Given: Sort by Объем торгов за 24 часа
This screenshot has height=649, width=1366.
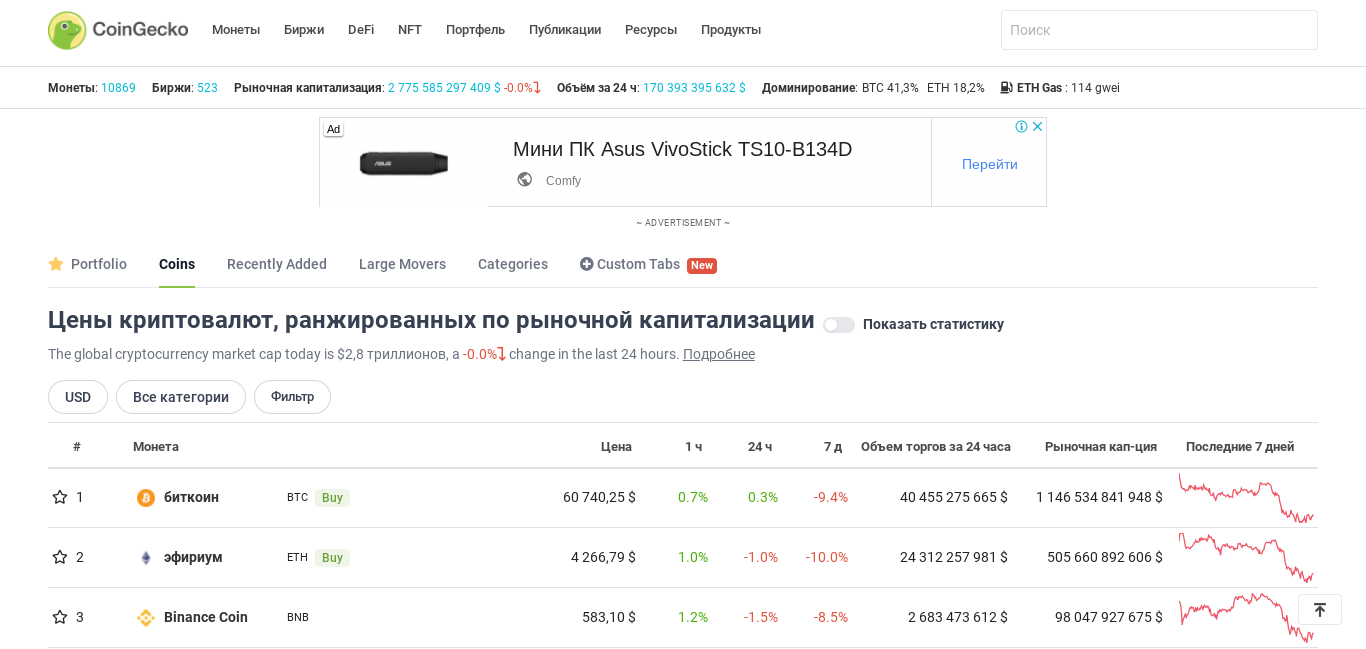Looking at the screenshot, I should click(x=936, y=446).
